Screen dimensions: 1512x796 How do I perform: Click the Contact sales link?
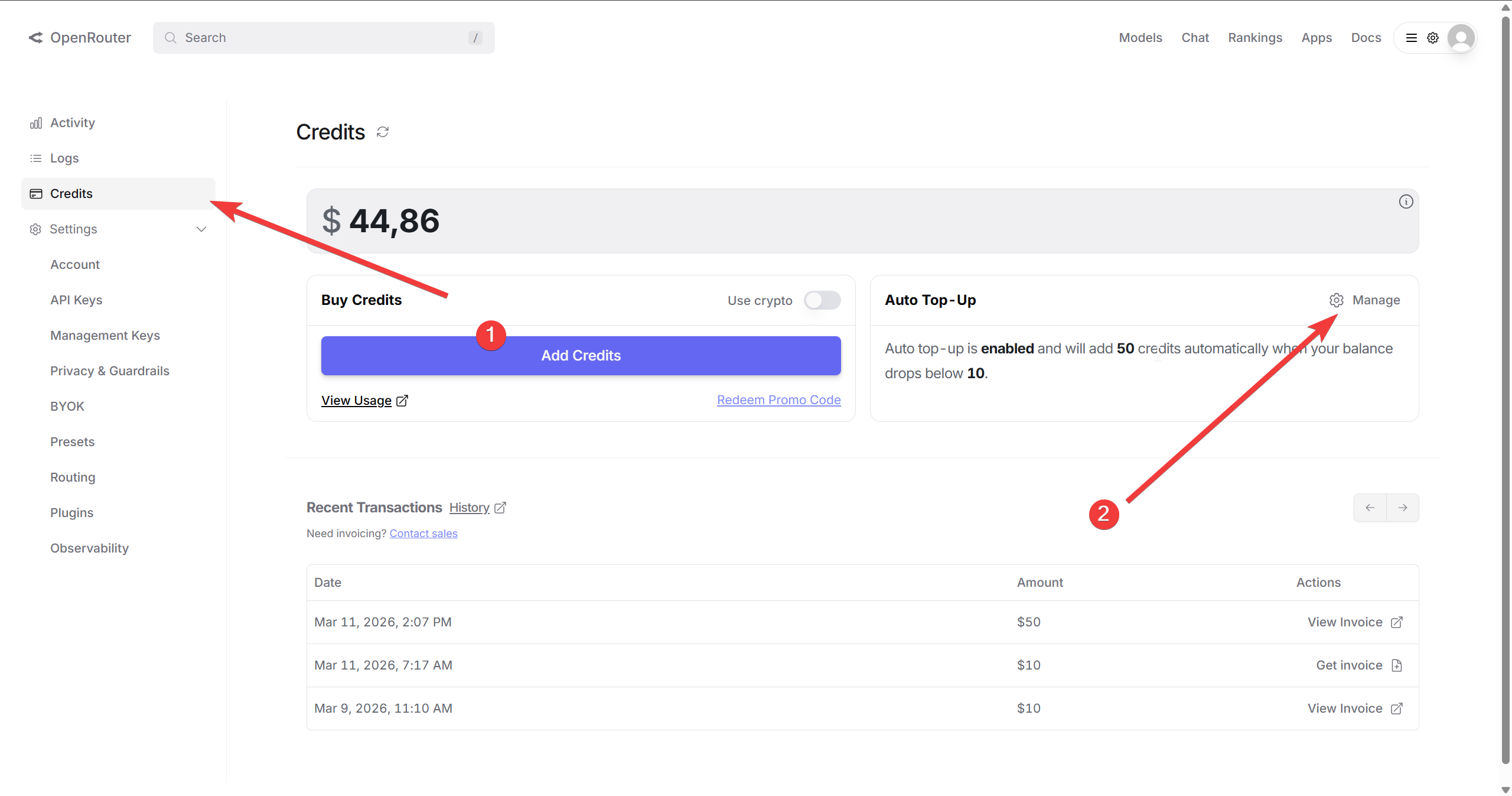(423, 534)
